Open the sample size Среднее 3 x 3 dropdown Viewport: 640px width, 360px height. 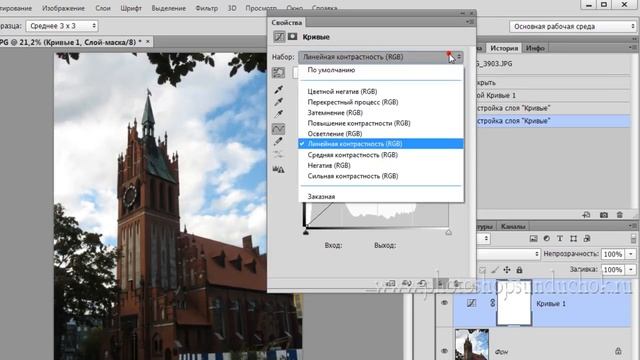coord(62,26)
